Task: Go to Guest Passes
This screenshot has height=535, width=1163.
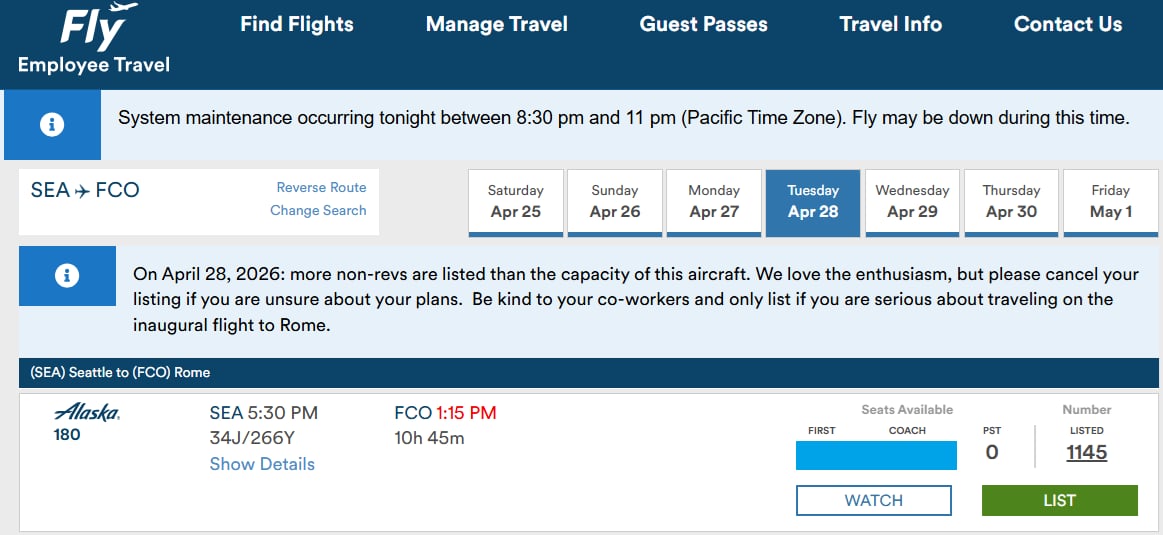Action: (704, 25)
